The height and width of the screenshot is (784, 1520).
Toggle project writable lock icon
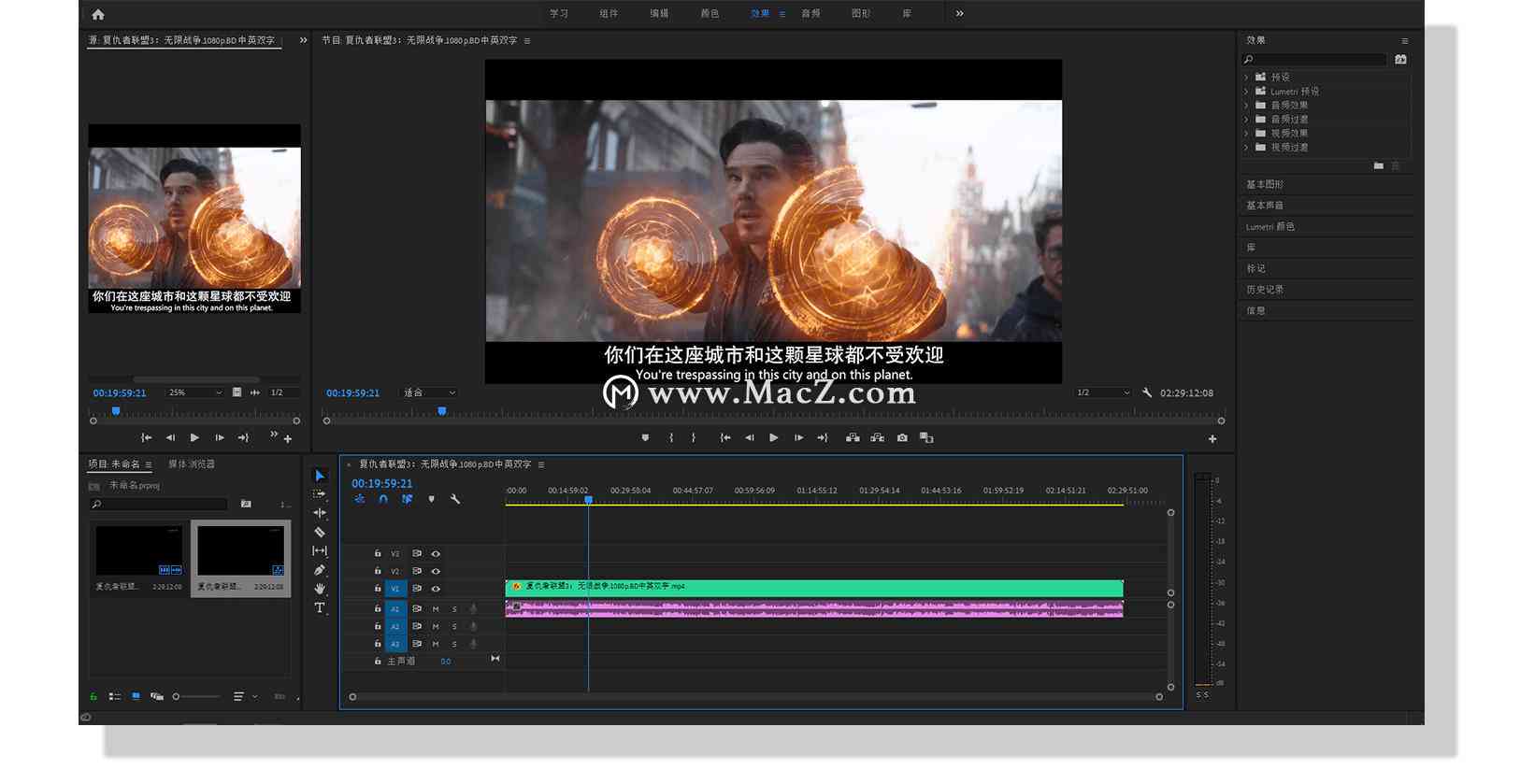[x=93, y=696]
